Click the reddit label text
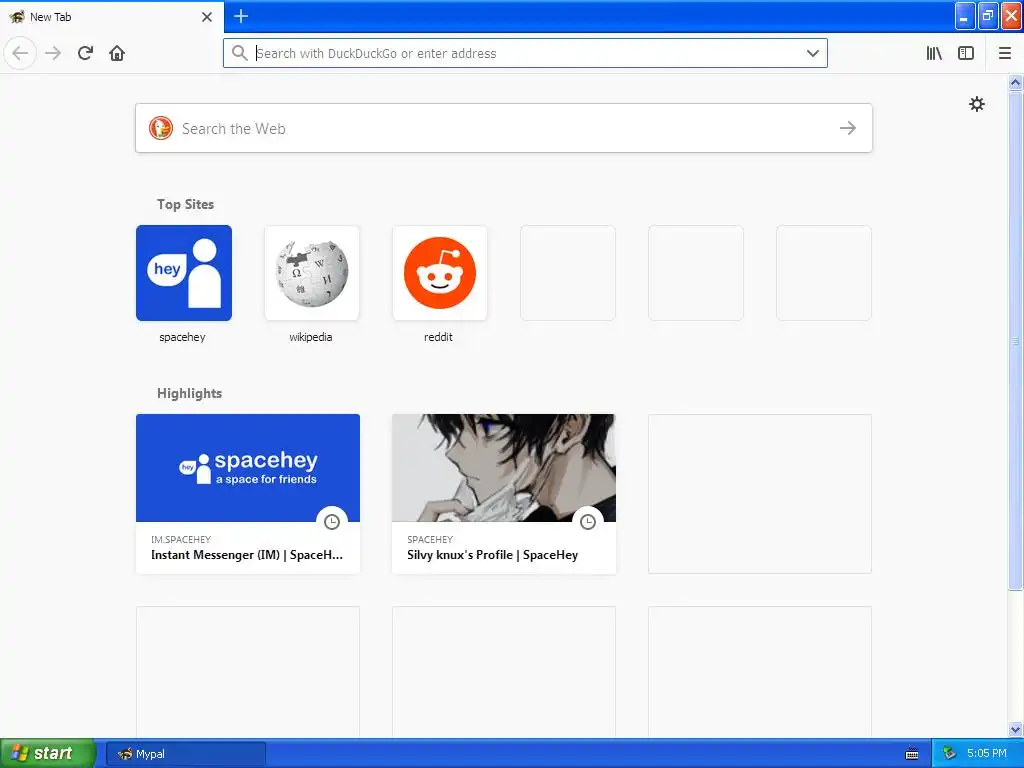 tap(438, 337)
